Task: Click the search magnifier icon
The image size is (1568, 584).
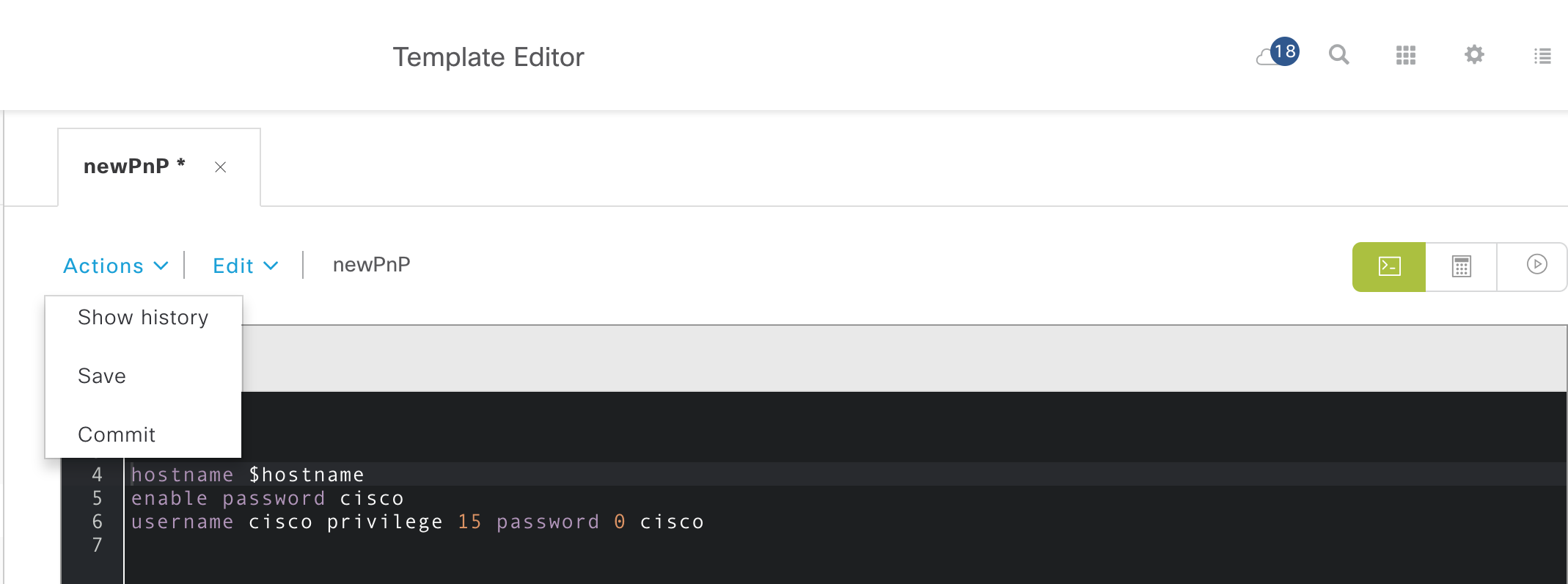Action: (1338, 54)
